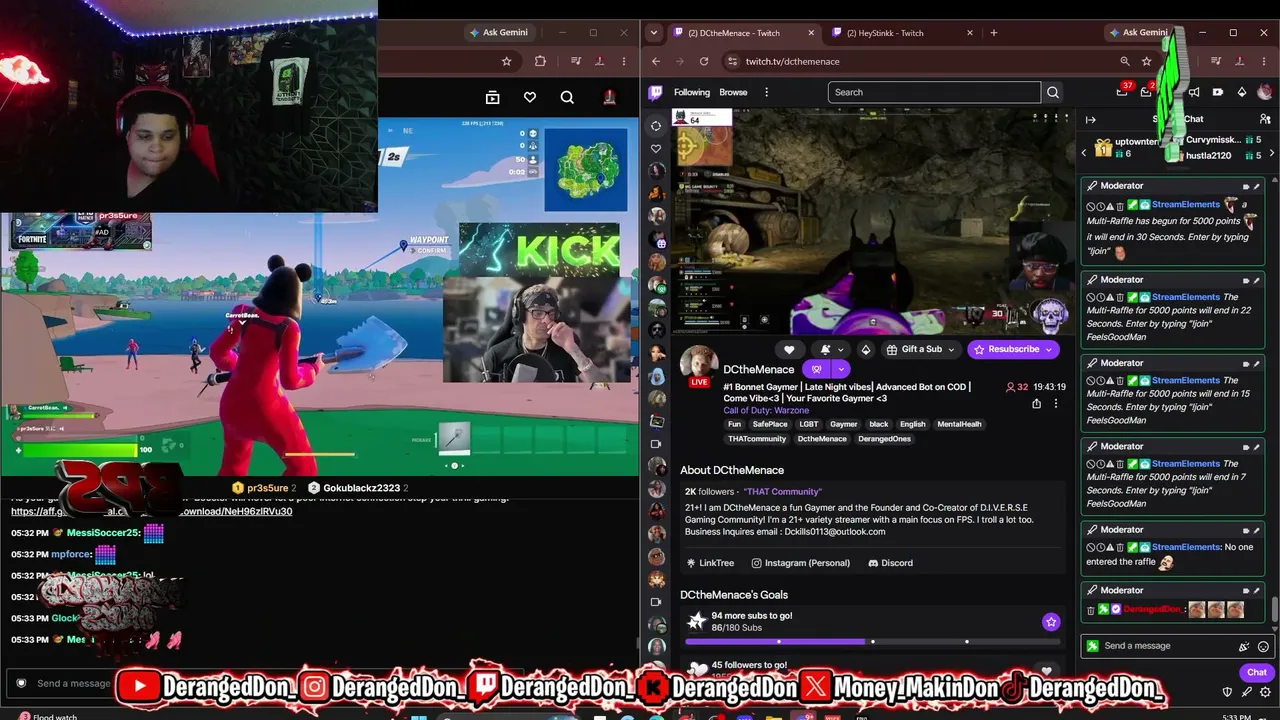The width and height of the screenshot is (1280, 720).
Task: Click the Kick search icon in left window
Action: click(567, 97)
